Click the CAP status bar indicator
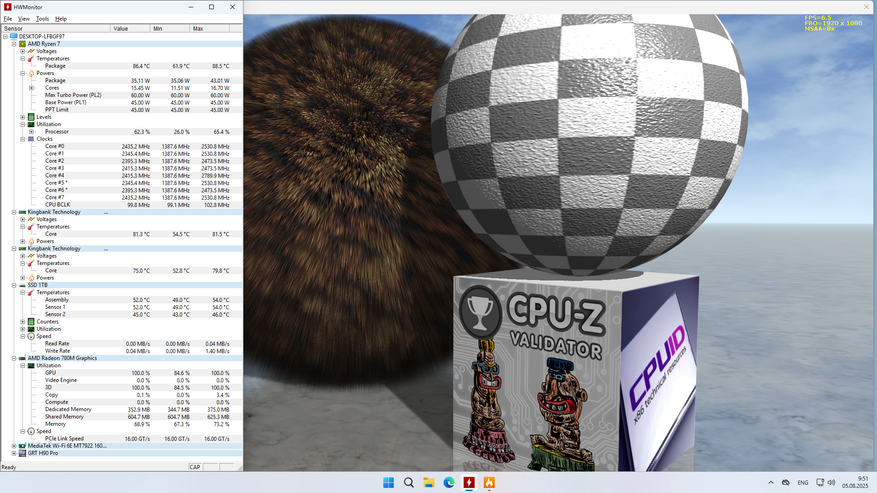The width and height of the screenshot is (877, 493). pyautogui.click(x=195, y=467)
